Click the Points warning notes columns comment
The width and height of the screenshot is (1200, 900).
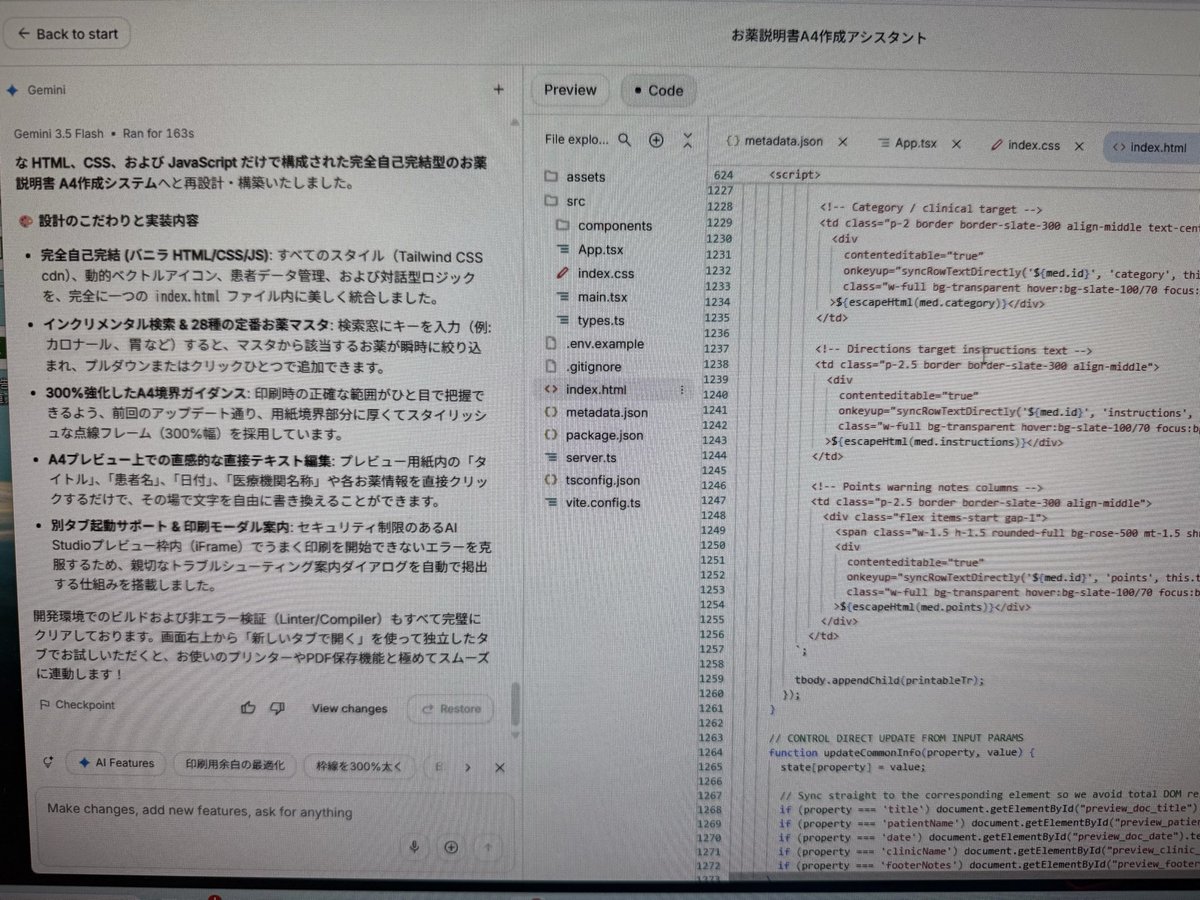927,487
